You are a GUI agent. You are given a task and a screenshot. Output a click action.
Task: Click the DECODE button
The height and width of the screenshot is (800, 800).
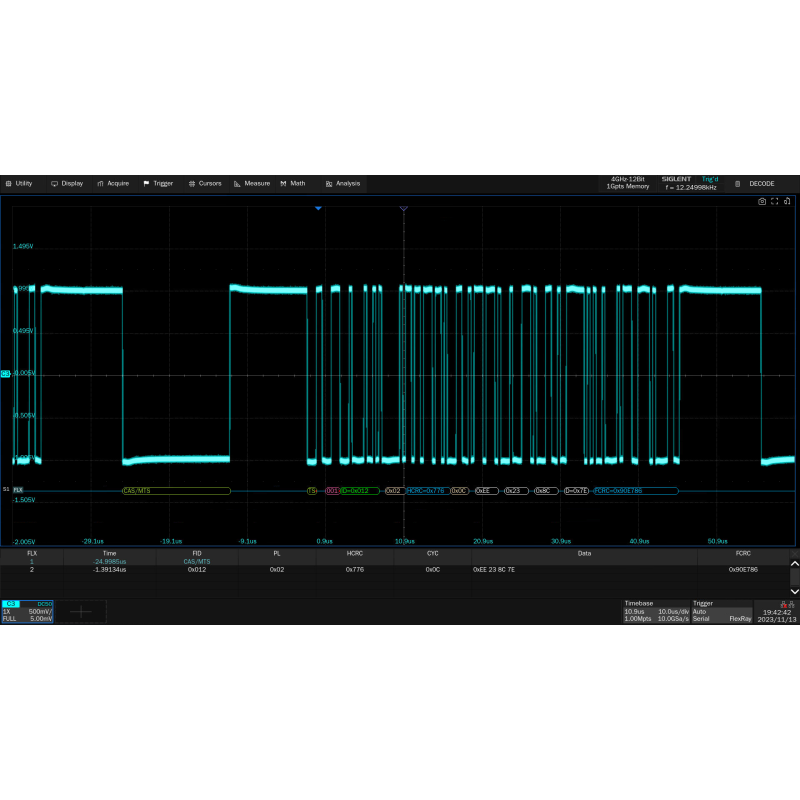point(755,184)
